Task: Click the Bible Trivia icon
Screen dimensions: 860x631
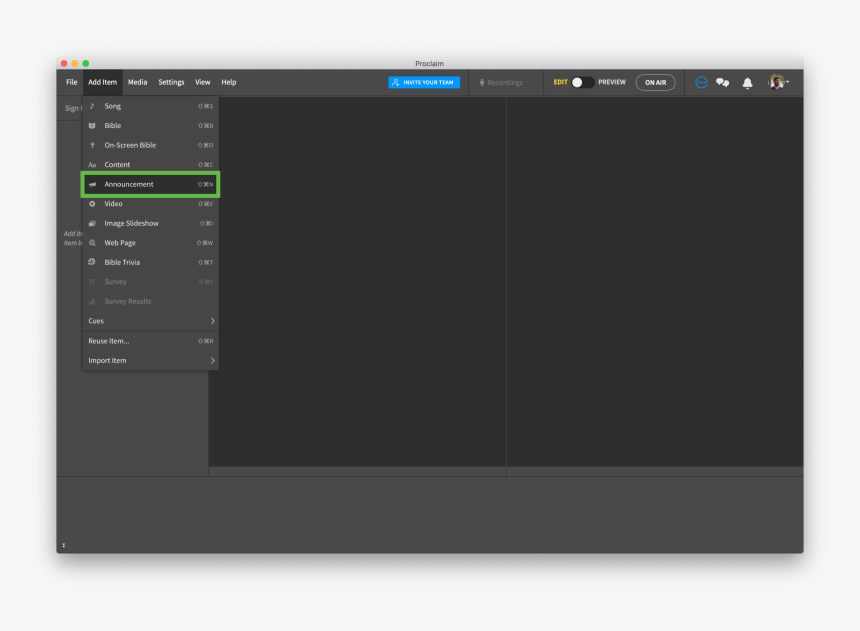Action: pos(92,262)
